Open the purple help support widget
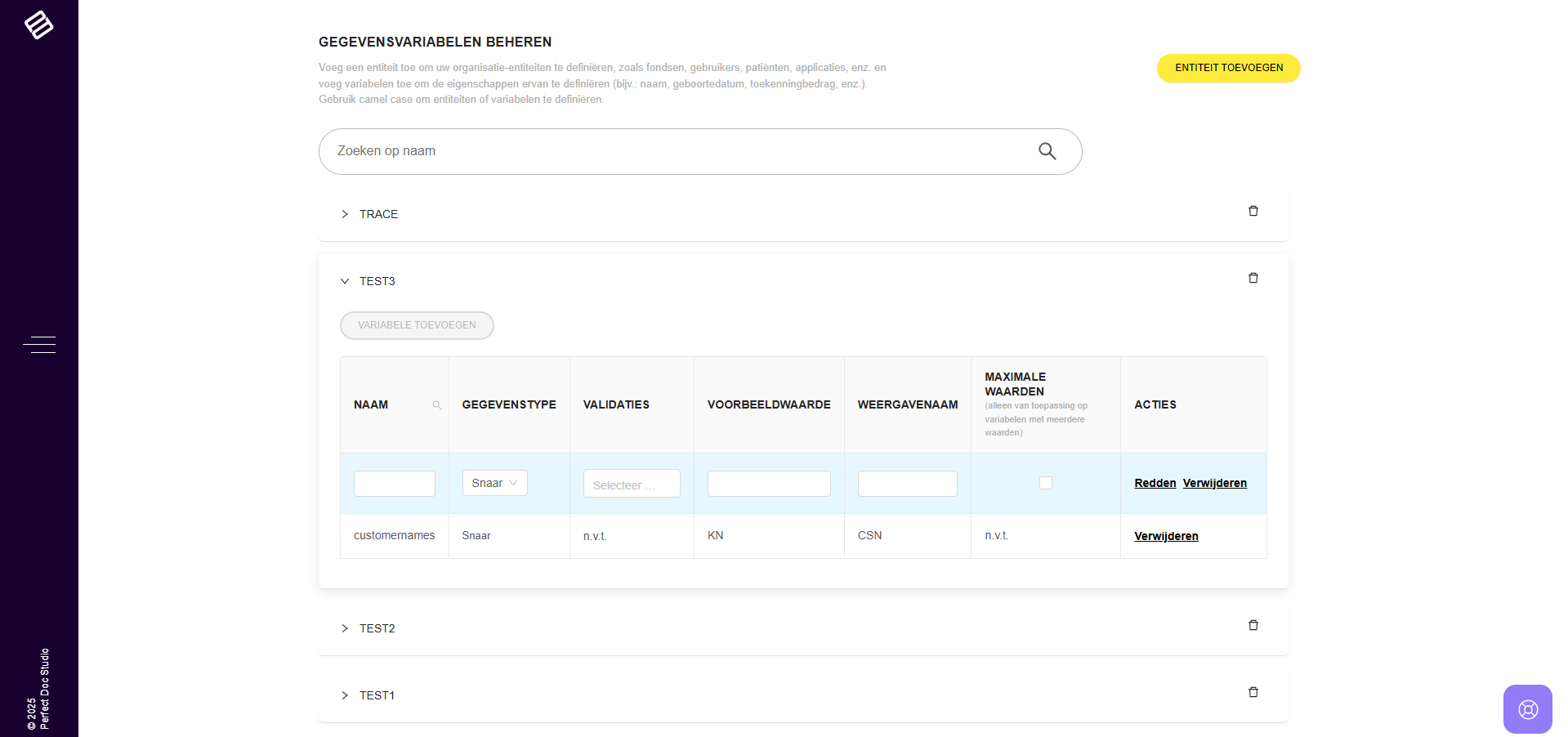 point(1527,708)
